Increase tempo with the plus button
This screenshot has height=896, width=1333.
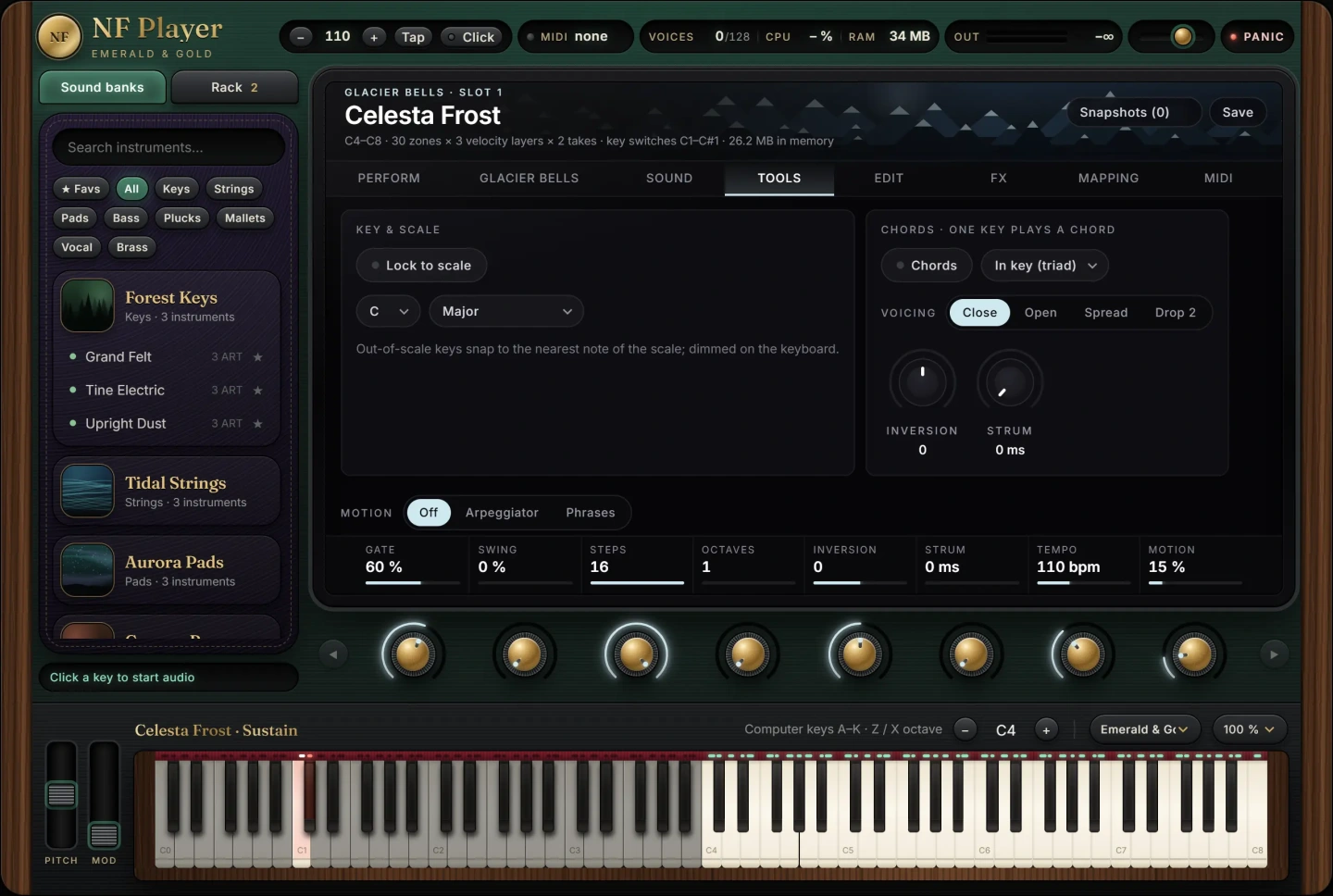point(374,37)
